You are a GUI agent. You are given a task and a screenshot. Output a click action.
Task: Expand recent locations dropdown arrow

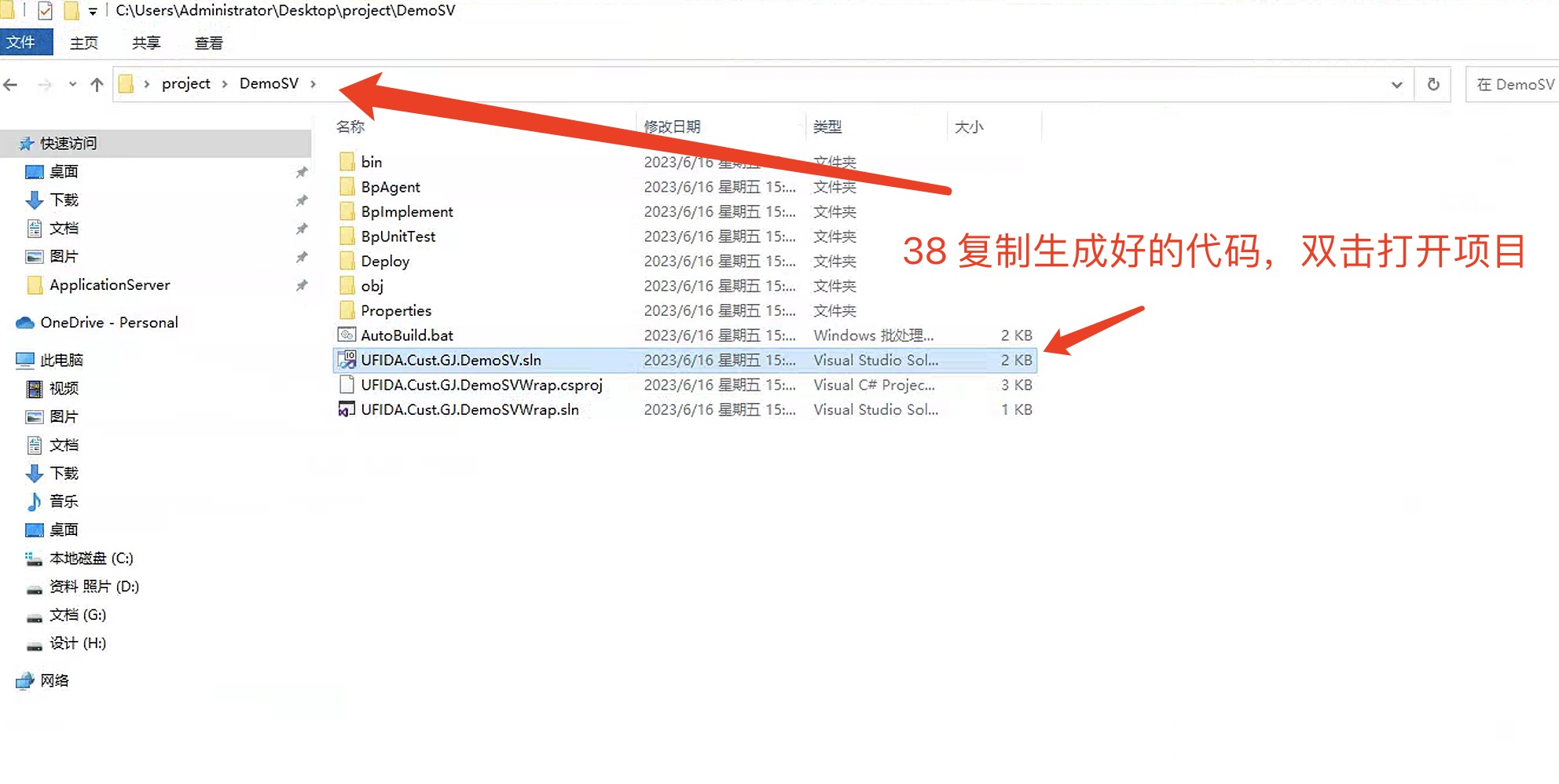pyautogui.click(x=72, y=85)
